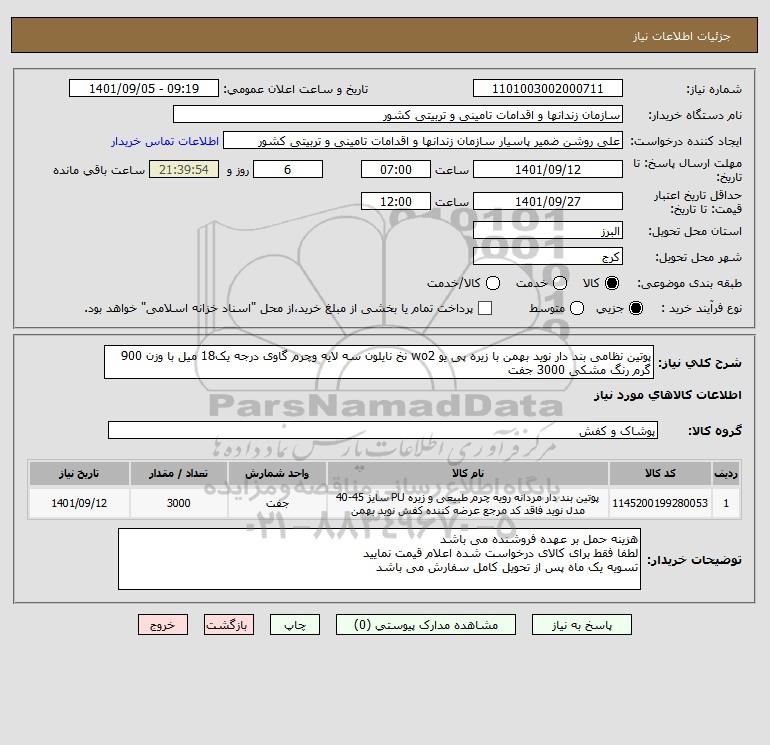Click the نام کالا column header
Image resolution: width=770 pixels, height=745 pixels.
[468, 473]
